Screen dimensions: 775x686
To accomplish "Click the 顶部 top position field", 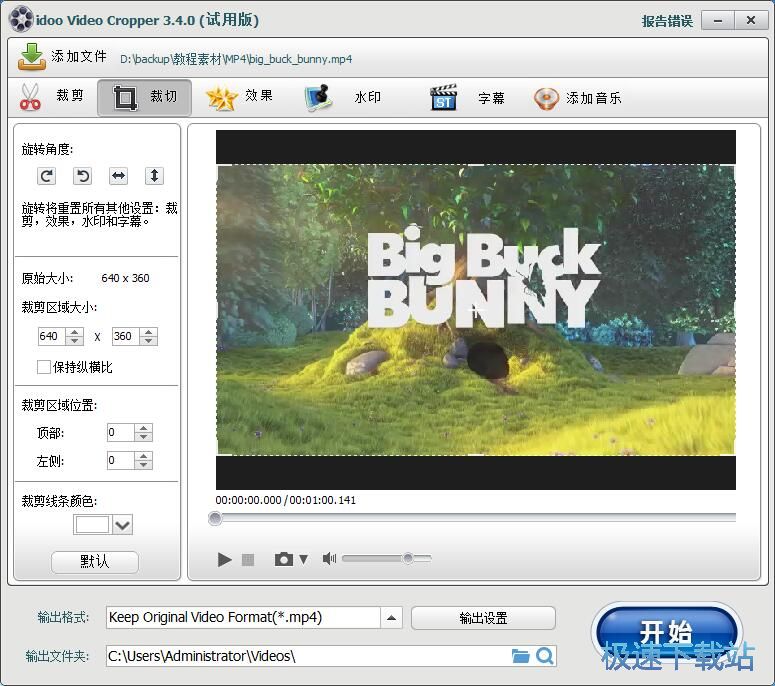I will 121,432.
